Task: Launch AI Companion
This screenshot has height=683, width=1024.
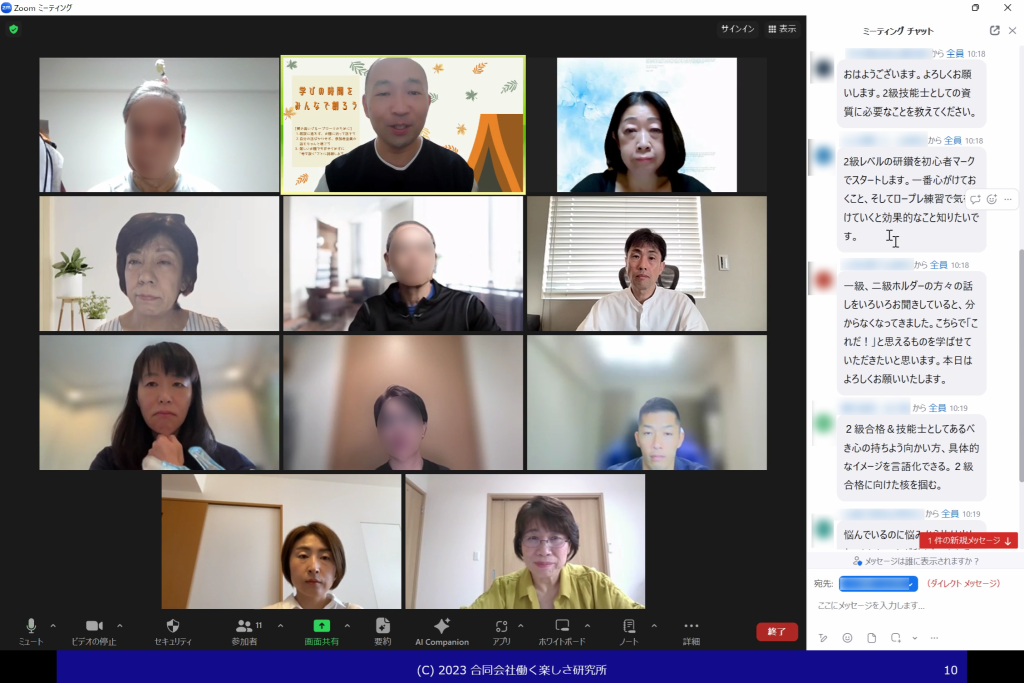Action: coord(441,630)
